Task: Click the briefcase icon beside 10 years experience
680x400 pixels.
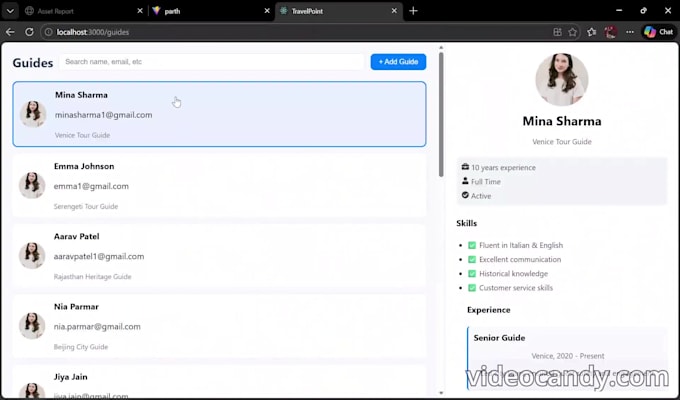Action: pos(465,167)
